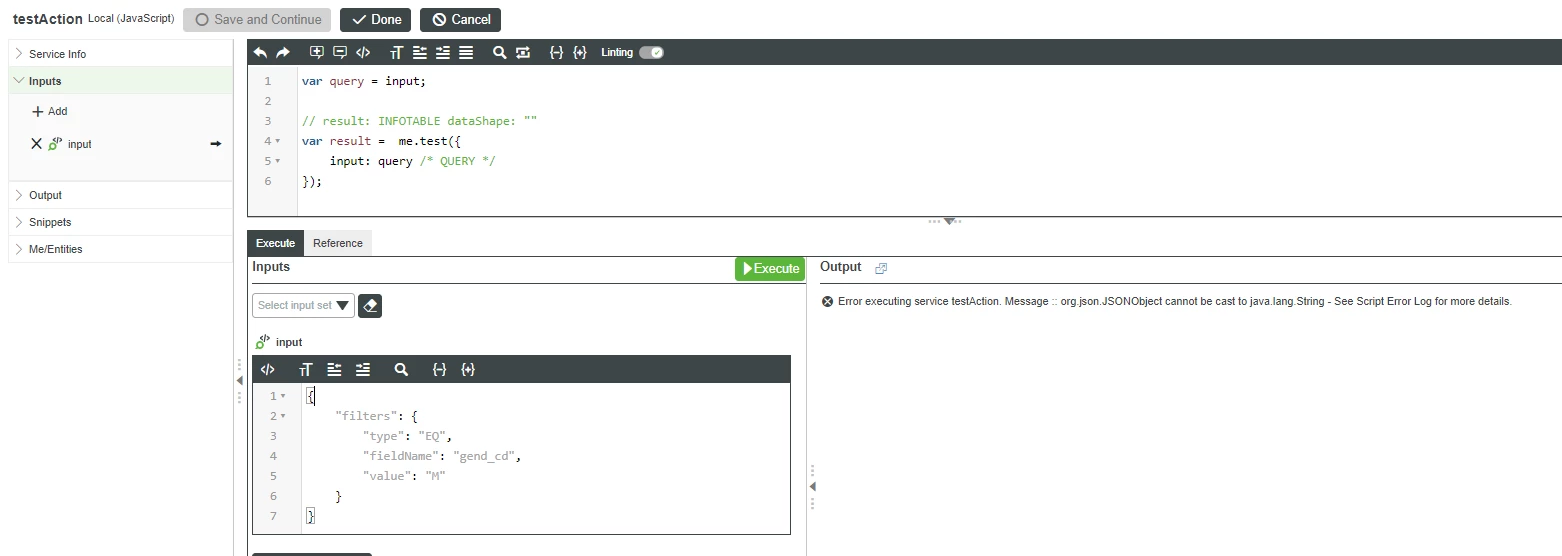
Task: Click the collapse arrow between Inputs and Output panes
Action: [812, 487]
